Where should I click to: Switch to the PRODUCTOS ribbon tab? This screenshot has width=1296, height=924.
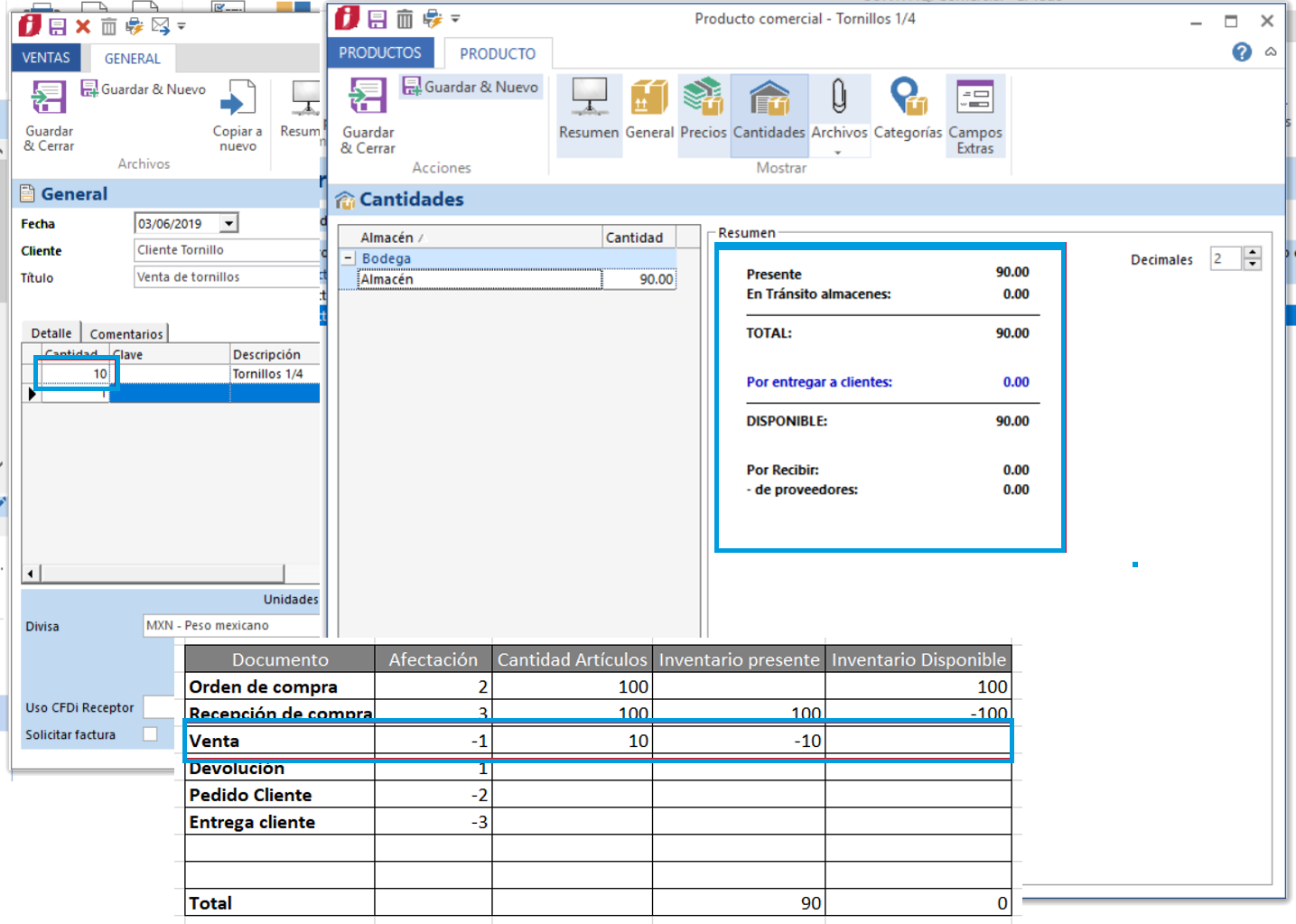click(380, 53)
